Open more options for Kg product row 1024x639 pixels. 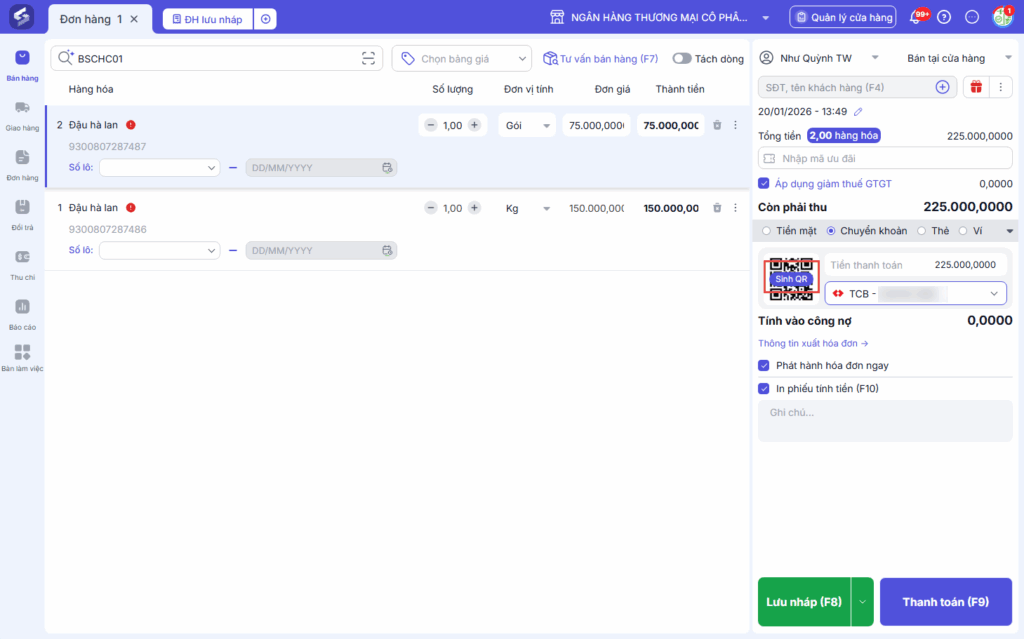pyautogui.click(x=735, y=208)
